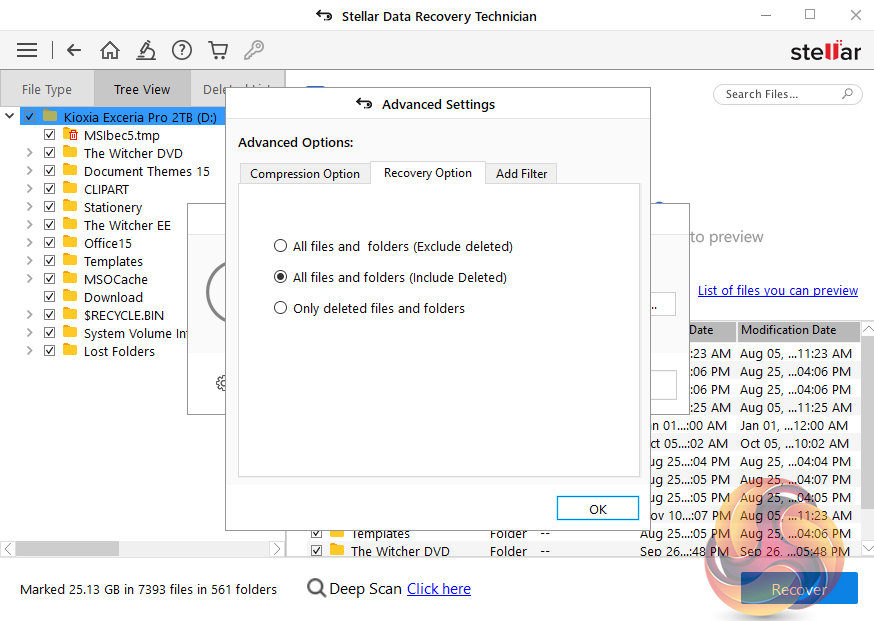Open the Deep Scan Click here link
The image size is (874, 621).
[x=439, y=589]
